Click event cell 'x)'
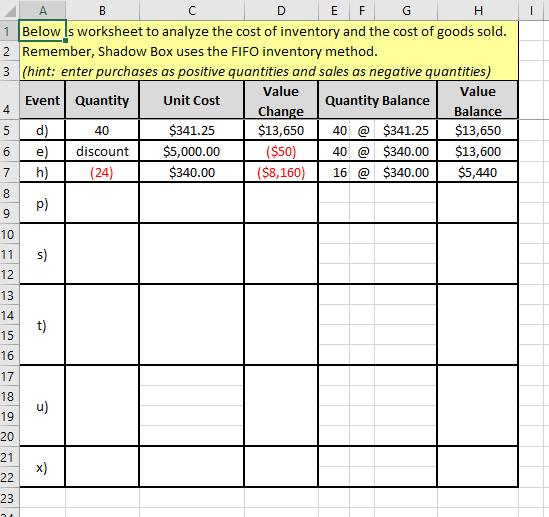This screenshot has width=549, height=517. tap(42, 467)
